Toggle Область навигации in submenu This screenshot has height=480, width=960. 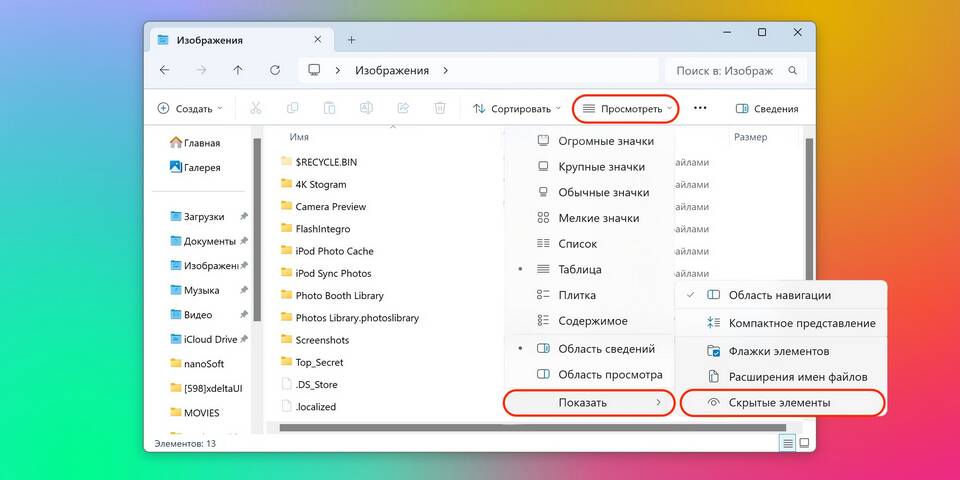pos(781,295)
